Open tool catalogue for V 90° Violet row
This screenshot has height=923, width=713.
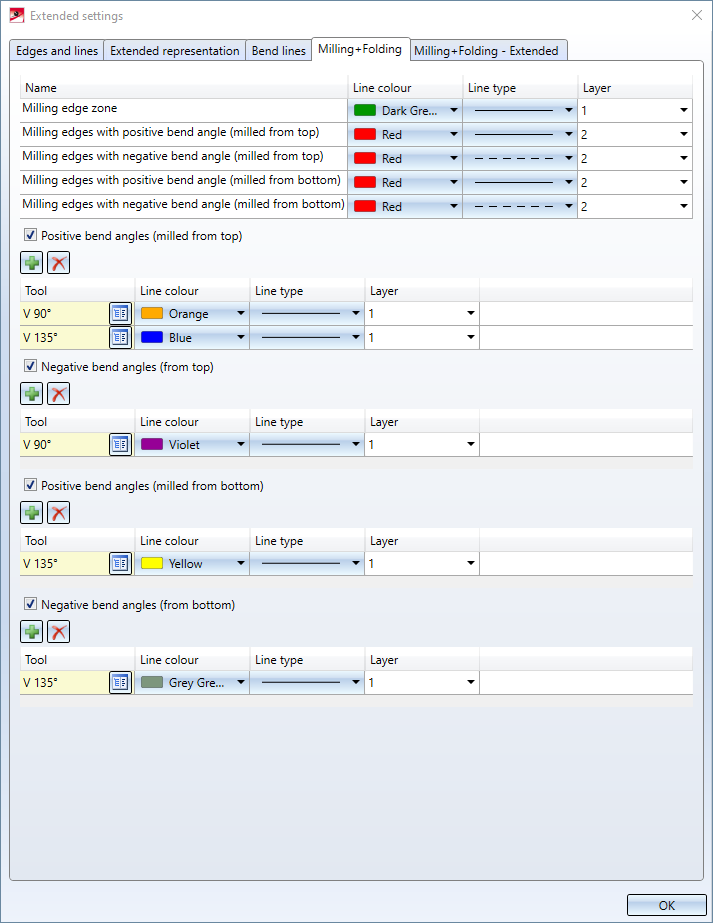click(x=120, y=444)
